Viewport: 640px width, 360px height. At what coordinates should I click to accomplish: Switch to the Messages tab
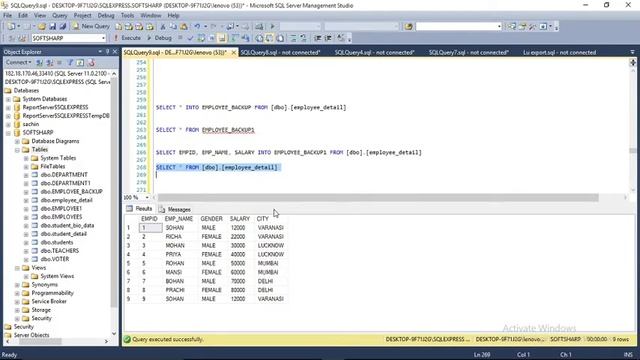coord(175,209)
